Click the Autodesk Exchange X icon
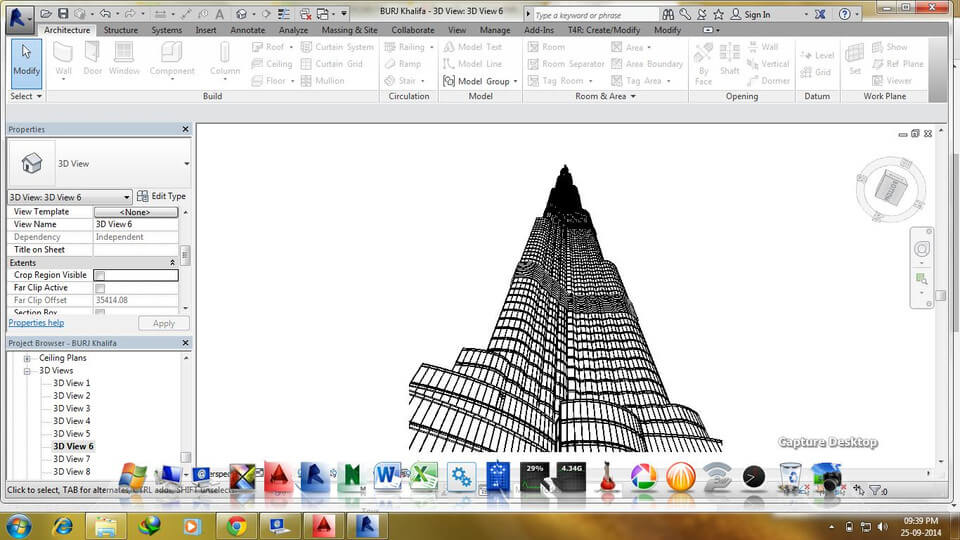The image size is (960, 540). point(820,14)
